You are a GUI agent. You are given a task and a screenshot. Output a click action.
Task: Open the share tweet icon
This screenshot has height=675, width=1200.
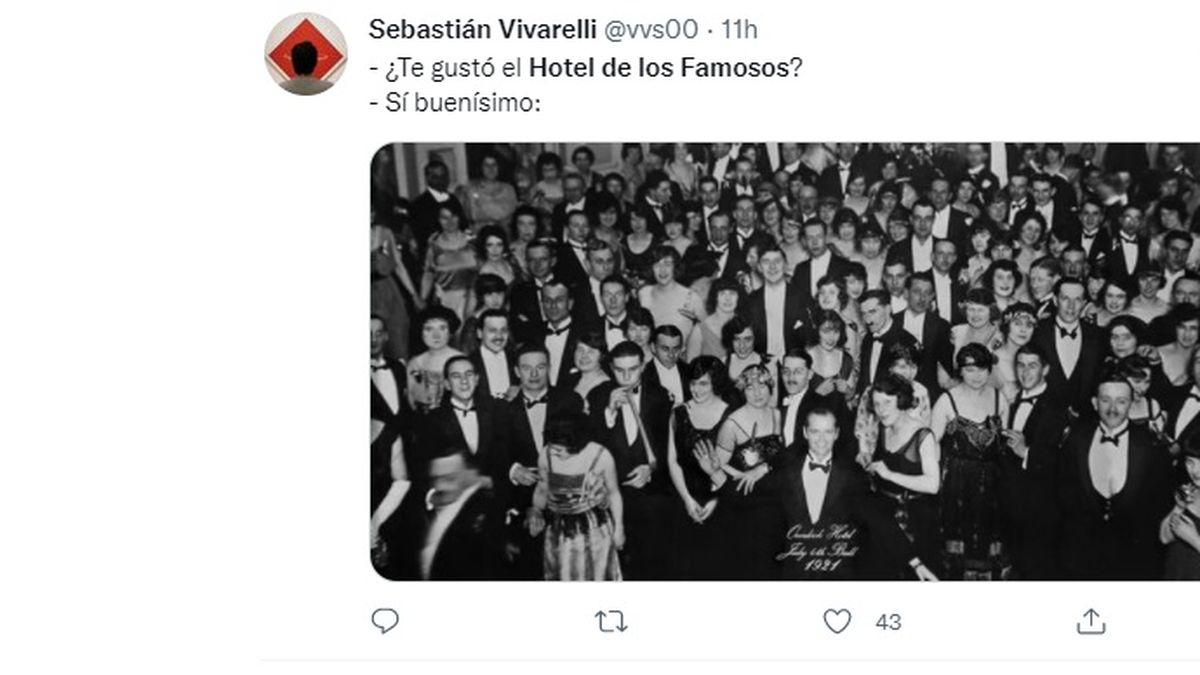point(1091,621)
